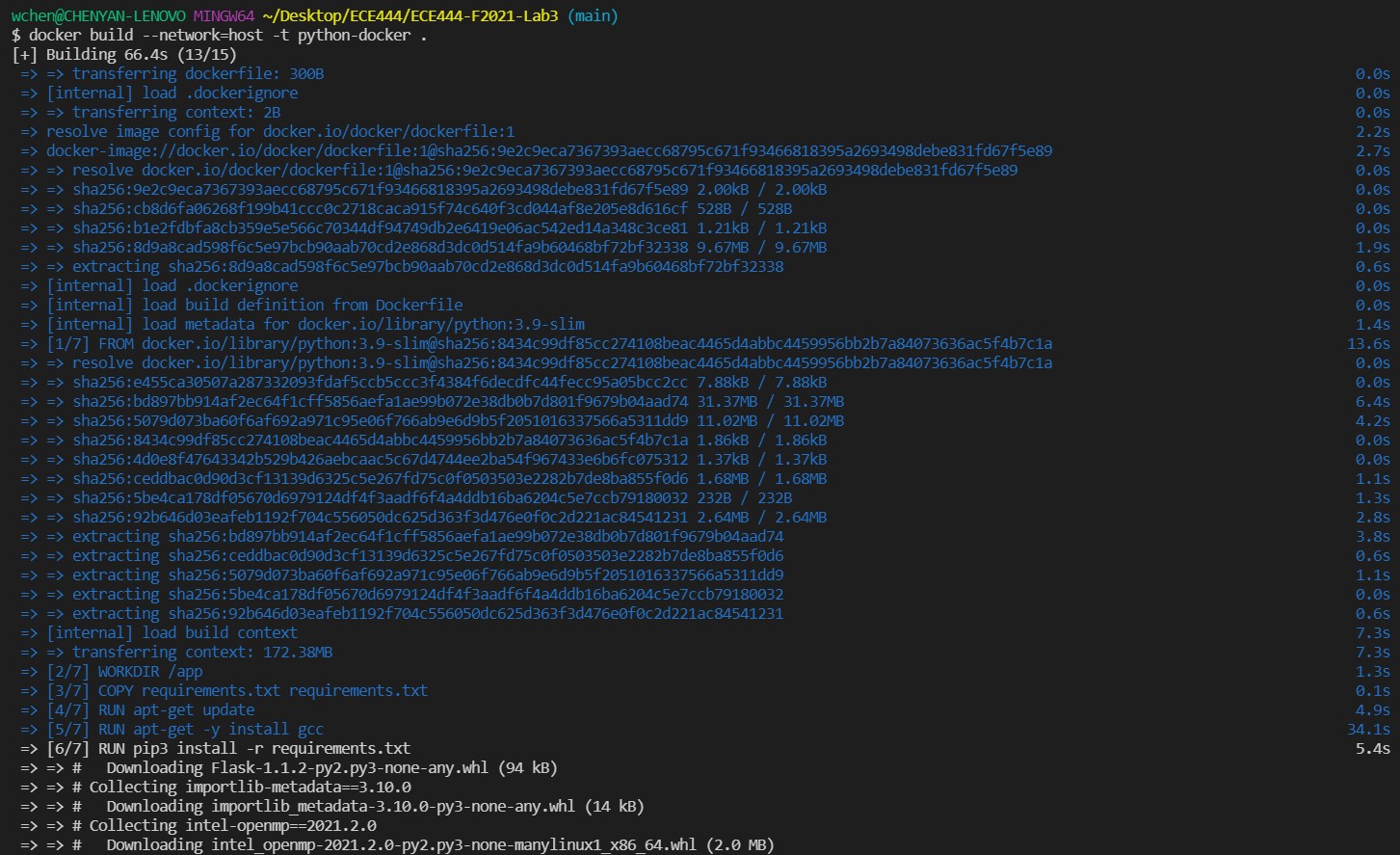Click the [1/7] FROM python:3.9-slim step

coord(536,344)
